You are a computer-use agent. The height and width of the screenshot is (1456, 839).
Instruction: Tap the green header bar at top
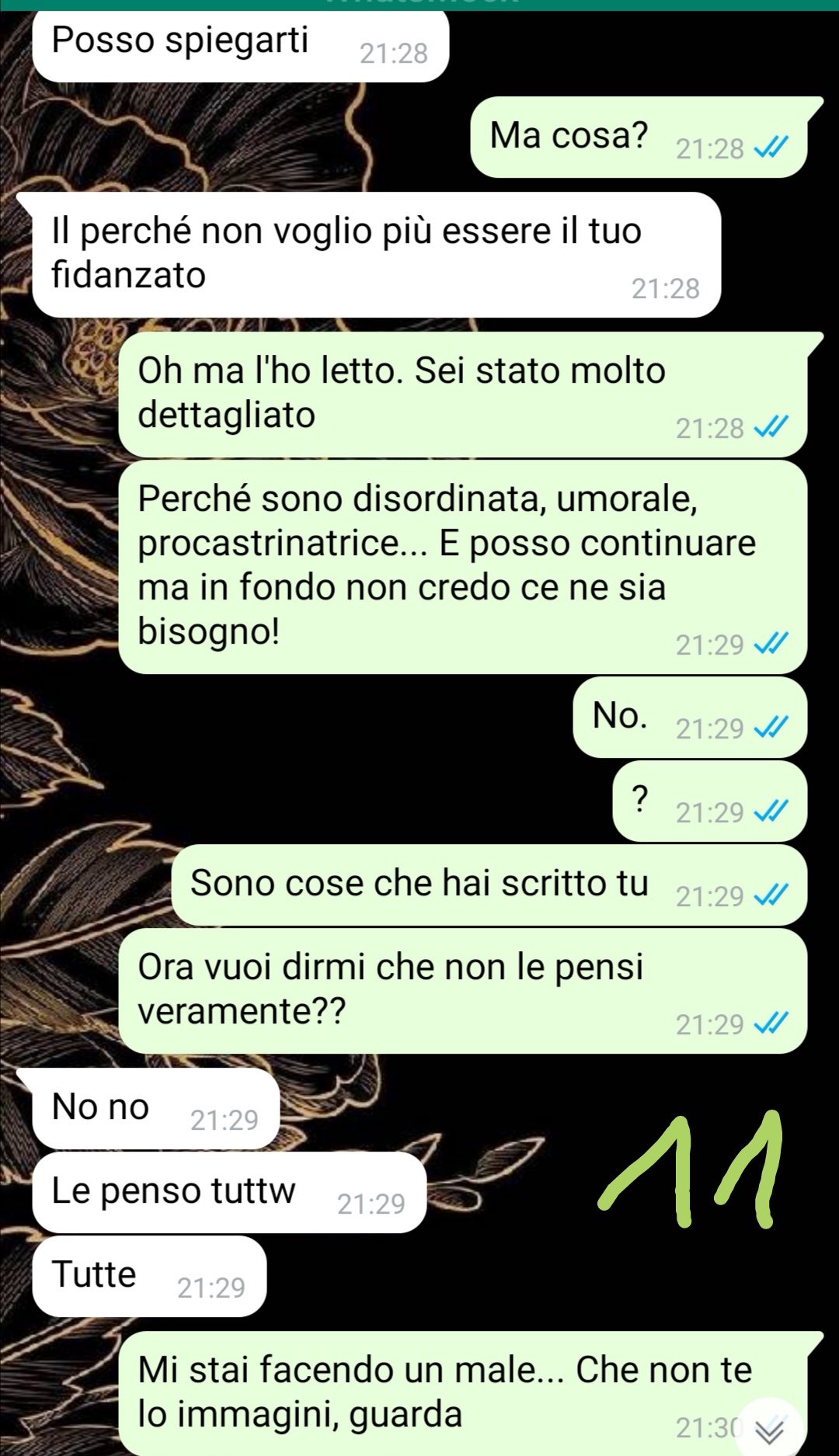pos(419,5)
